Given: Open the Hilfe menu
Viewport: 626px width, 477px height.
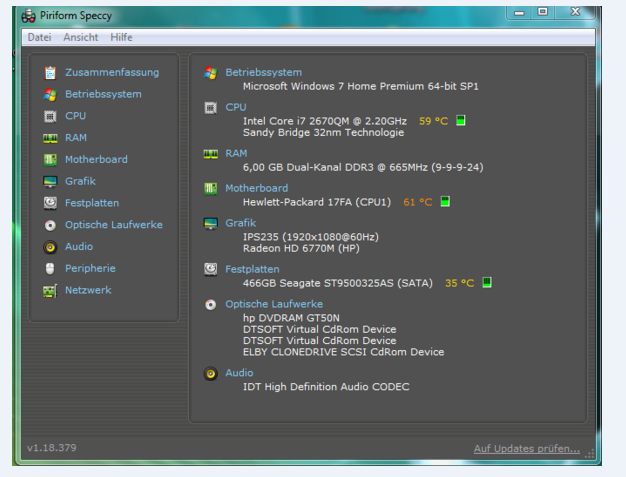Looking at the screenshot, I should point(121,37).
